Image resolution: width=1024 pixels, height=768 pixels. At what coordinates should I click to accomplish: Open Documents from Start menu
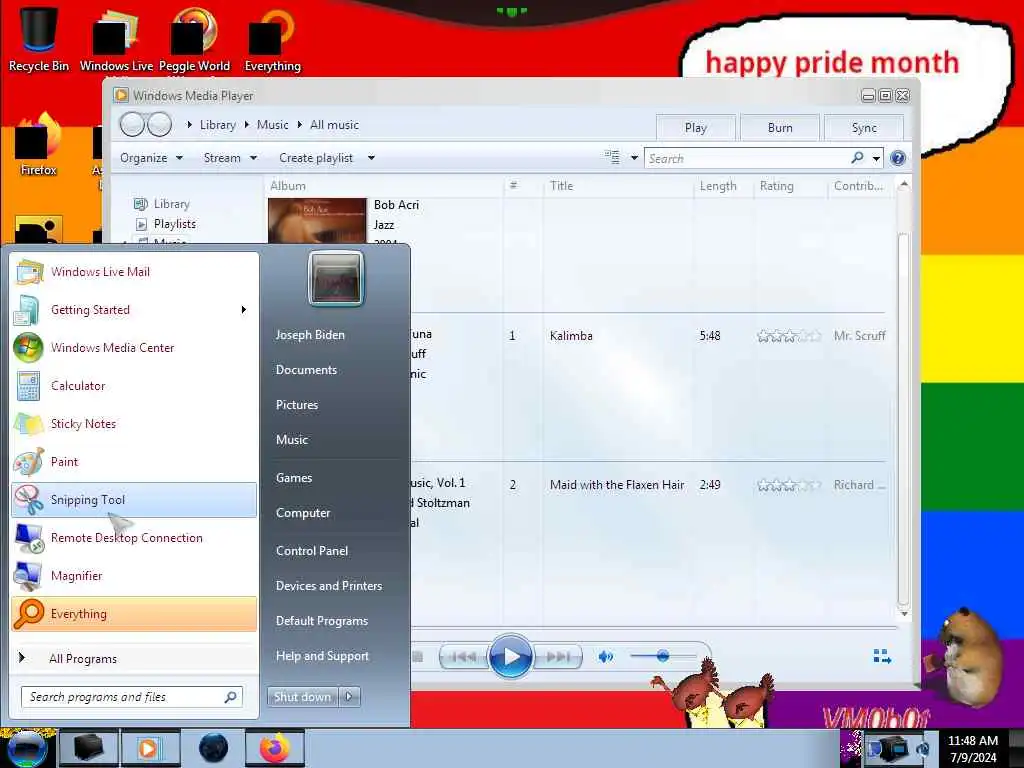click(x=306, y=370)
